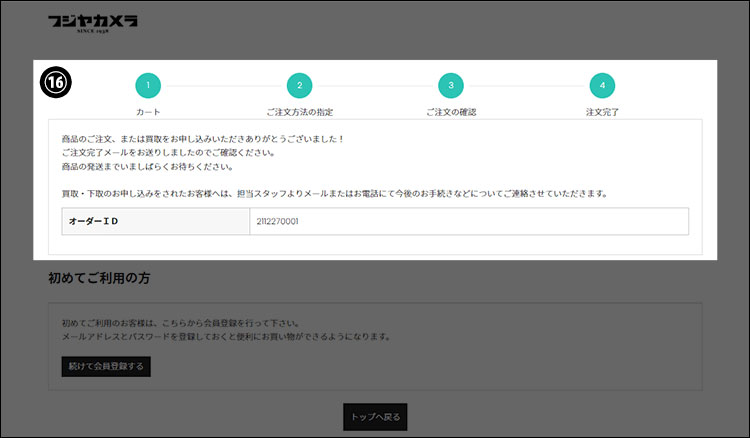This screenshot has width=750, height=438.
Task: Click the order ID value 2112270001
Action: [x=277, y=221]
